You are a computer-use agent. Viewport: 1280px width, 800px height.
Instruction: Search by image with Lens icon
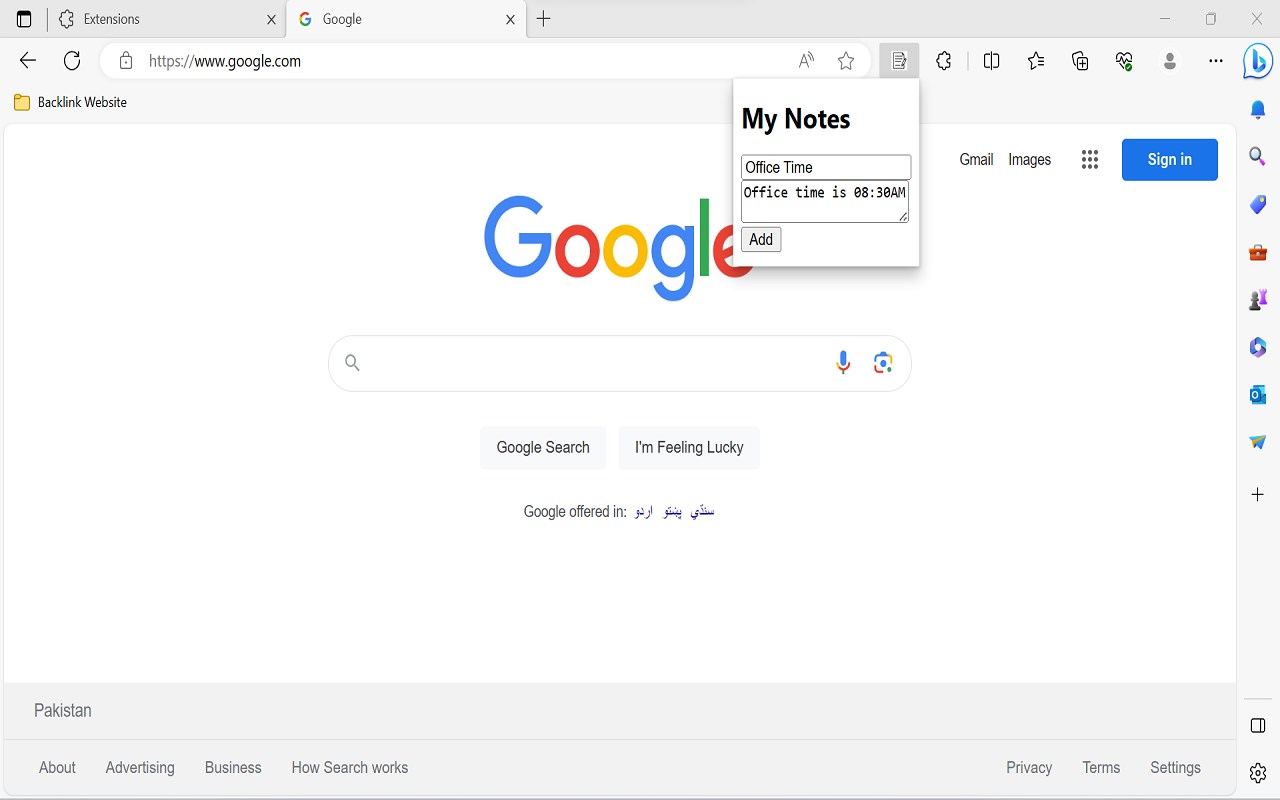tap(883, 363)
